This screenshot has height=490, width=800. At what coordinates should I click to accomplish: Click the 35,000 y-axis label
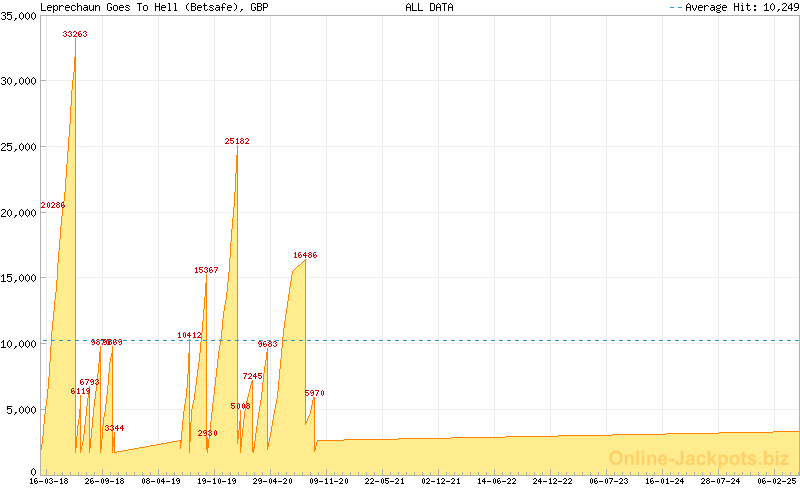(18, 15)
